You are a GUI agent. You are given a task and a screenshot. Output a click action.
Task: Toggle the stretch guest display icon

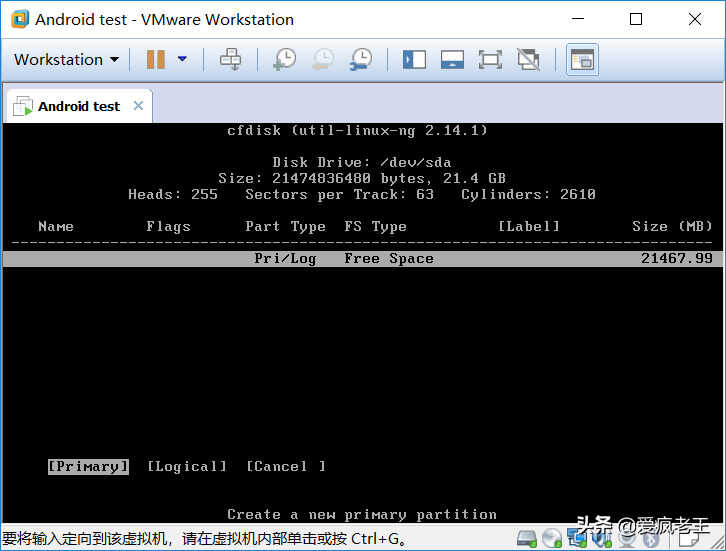pyautogui.click(x=528, y=60)
